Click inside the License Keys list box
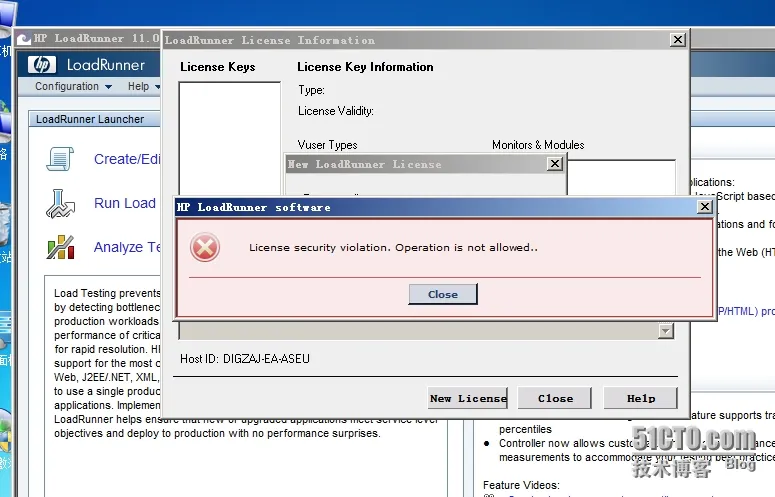The width and height of the screenshot is (775, 497). tap(230, 139)
